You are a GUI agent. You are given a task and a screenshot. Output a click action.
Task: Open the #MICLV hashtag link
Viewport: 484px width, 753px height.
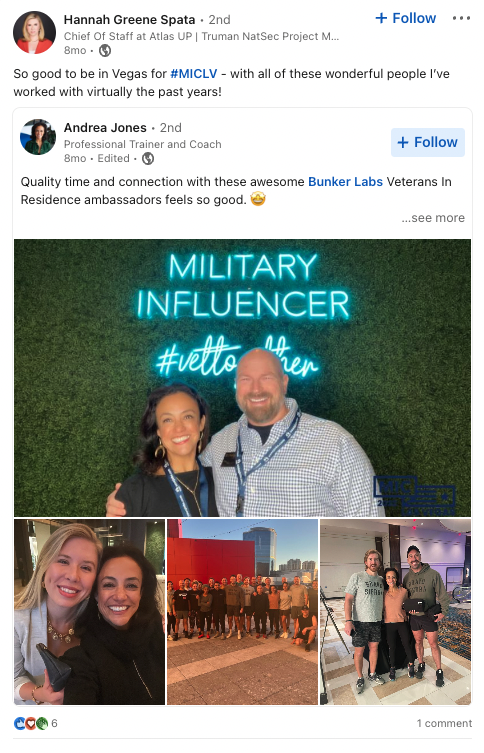click(x=194, y=74)
